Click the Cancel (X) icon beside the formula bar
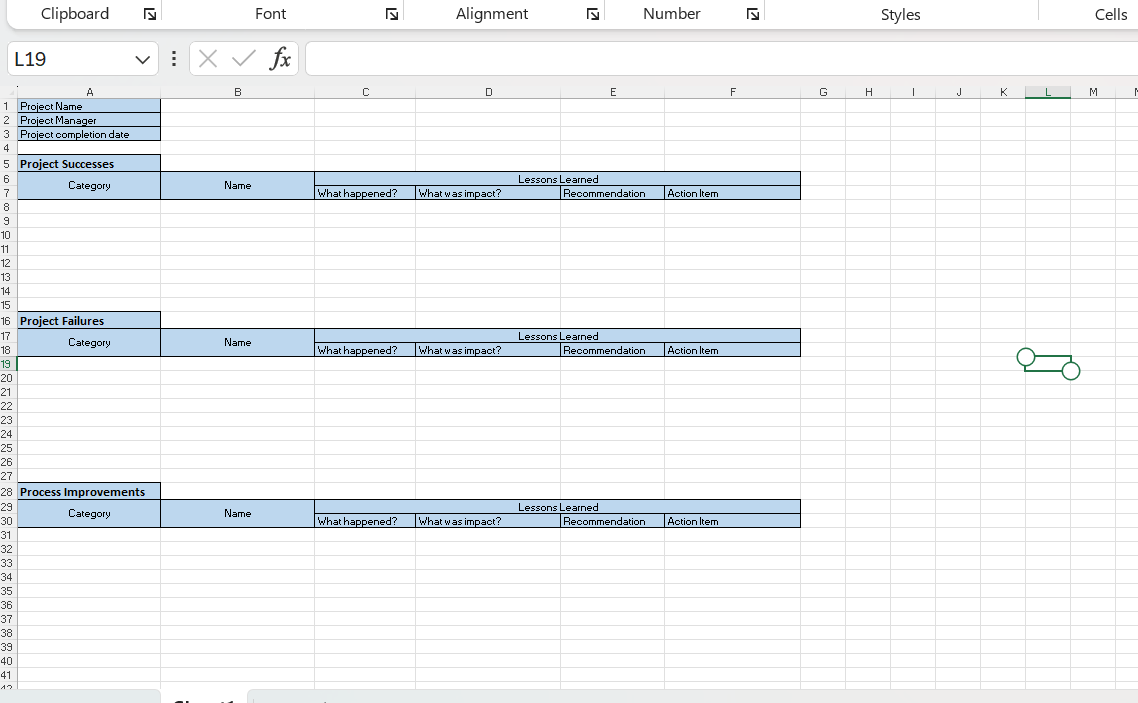 tap(208, 58)
